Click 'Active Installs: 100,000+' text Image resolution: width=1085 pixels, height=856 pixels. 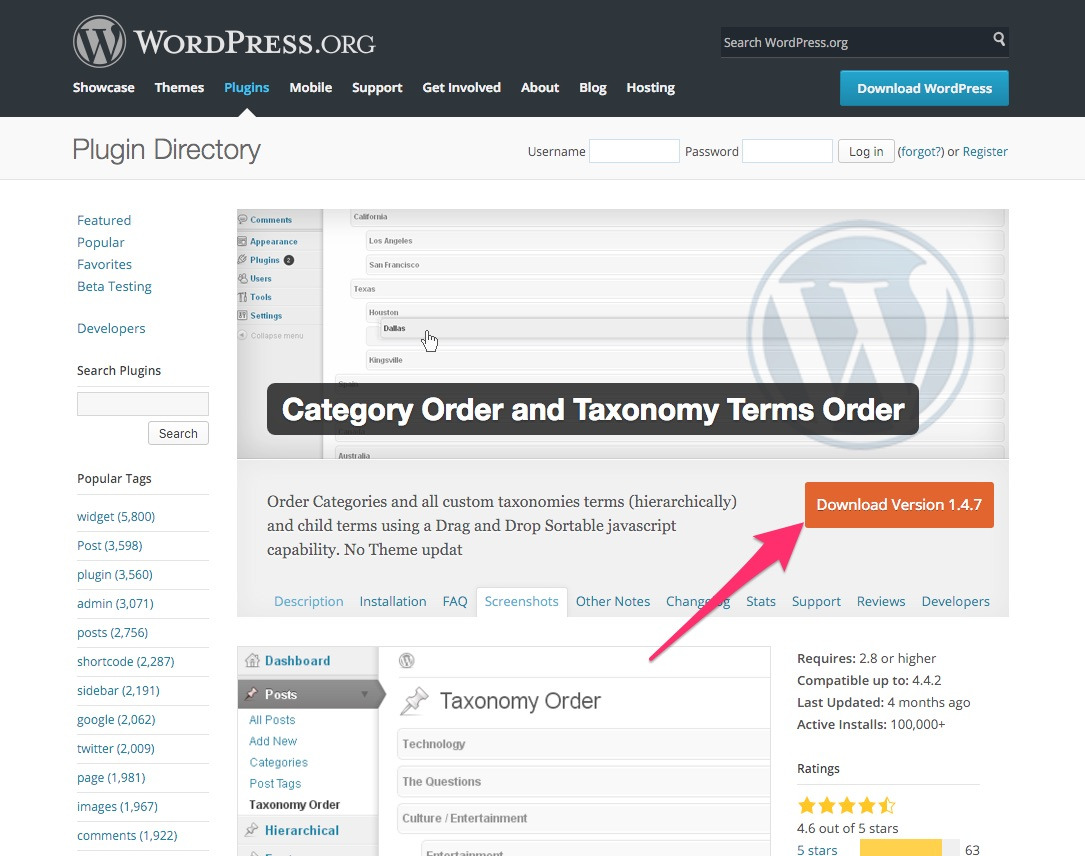pyautogui.click(x=871, y=724)
